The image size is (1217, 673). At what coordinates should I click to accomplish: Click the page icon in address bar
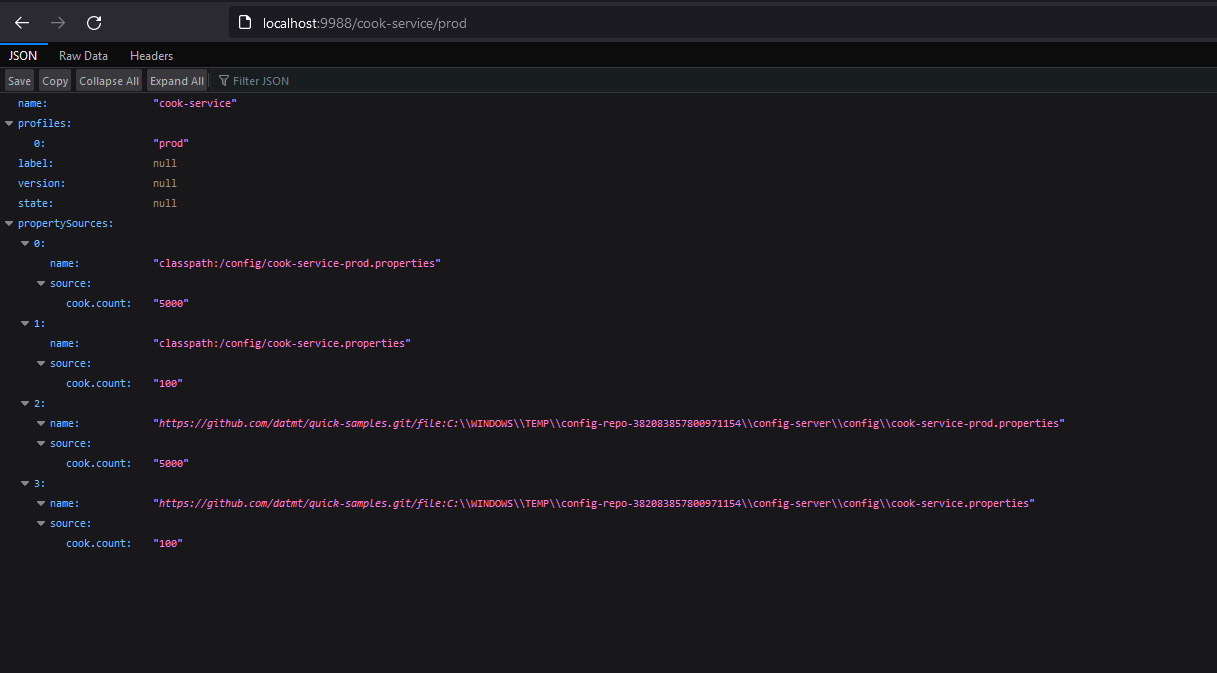[x=245, y=22]
